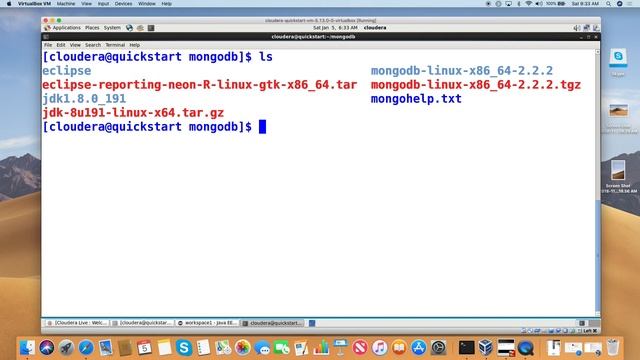Open the VirtualBox VM Devices menu
Screen dimensions: 640x360
pos(123,4)
